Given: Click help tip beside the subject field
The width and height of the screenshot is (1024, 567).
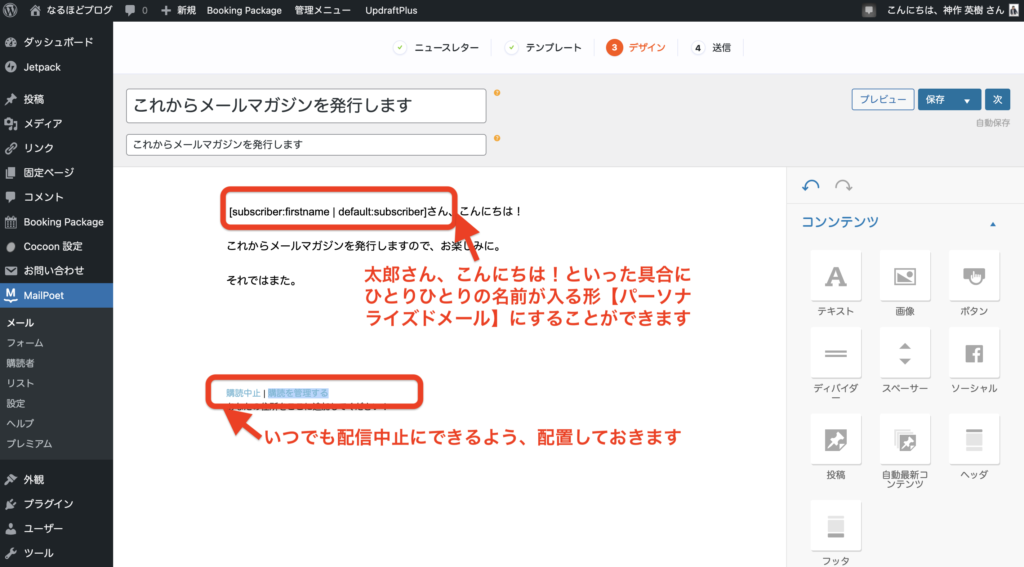Looking at the screenshot, I should [x=497, y=93].
